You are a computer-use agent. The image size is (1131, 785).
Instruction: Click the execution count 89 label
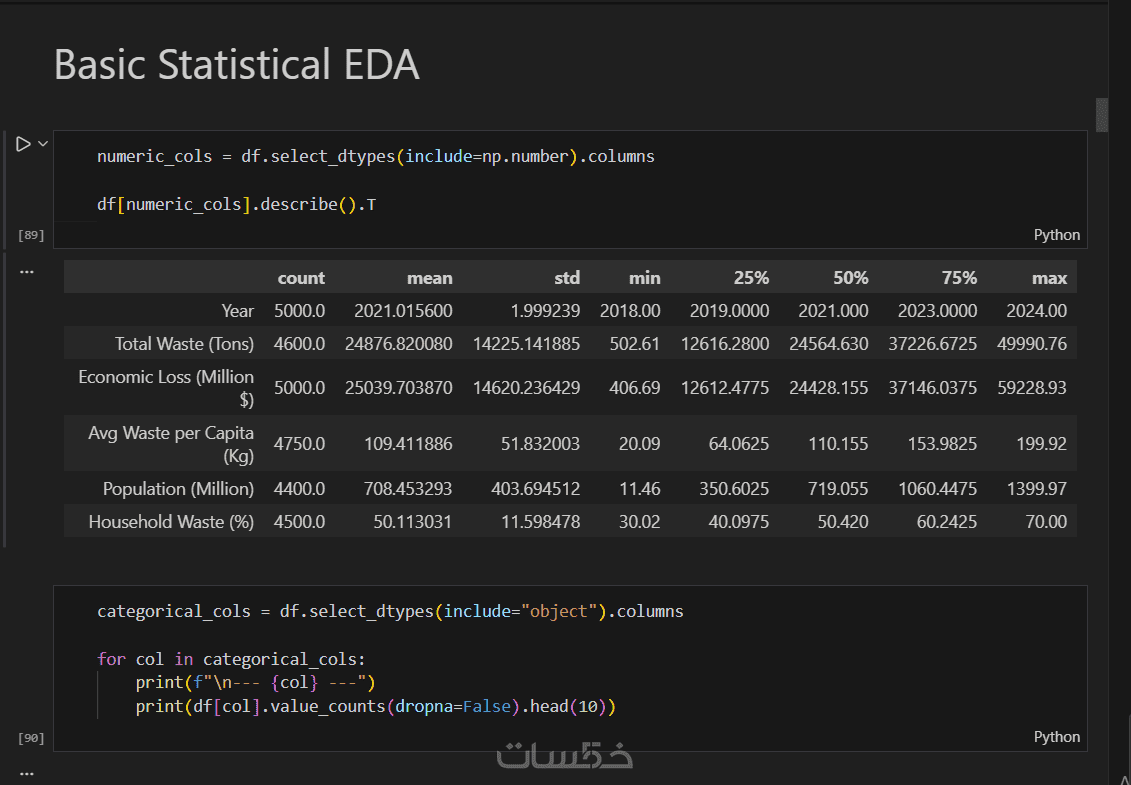[x=32, y=235]
